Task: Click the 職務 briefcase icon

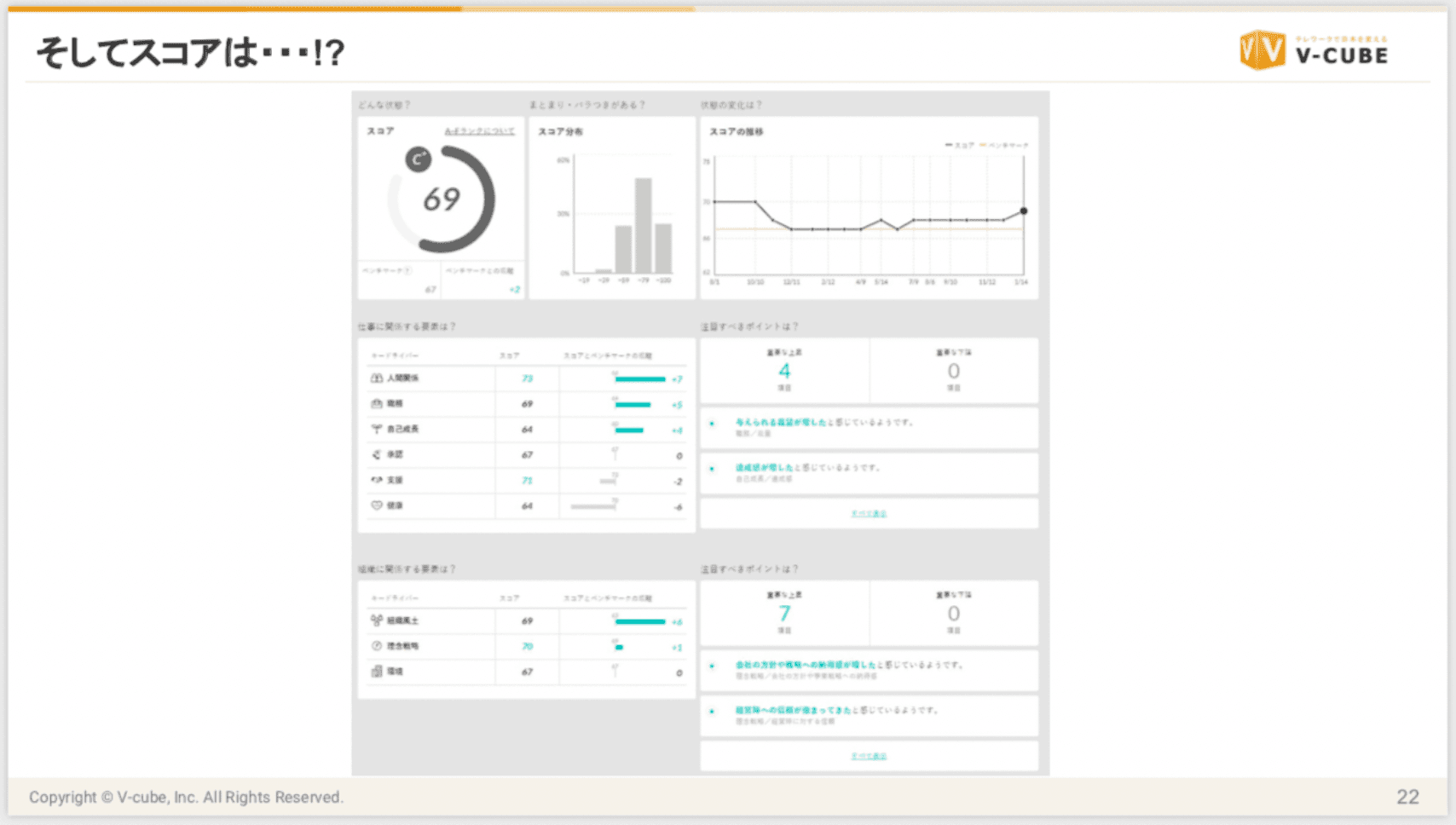Action: click(x=376, y=404)
